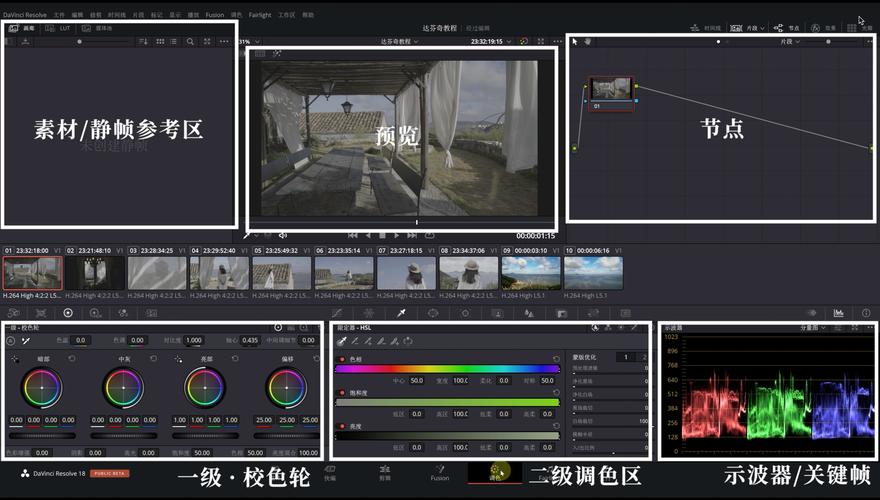Toggle the Luminance (亮度) qualifier red dot
Viewport: 880px width, 500px height.
(x=342, y=426)
